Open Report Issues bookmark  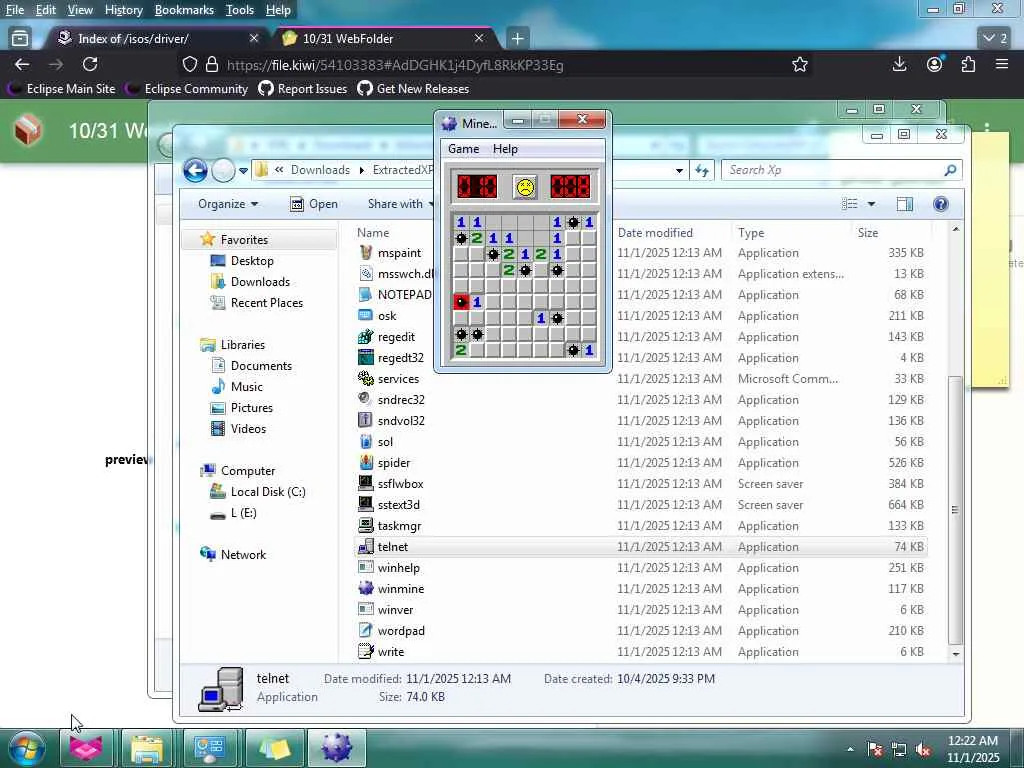pyautogui.click(x=303, y=89)
